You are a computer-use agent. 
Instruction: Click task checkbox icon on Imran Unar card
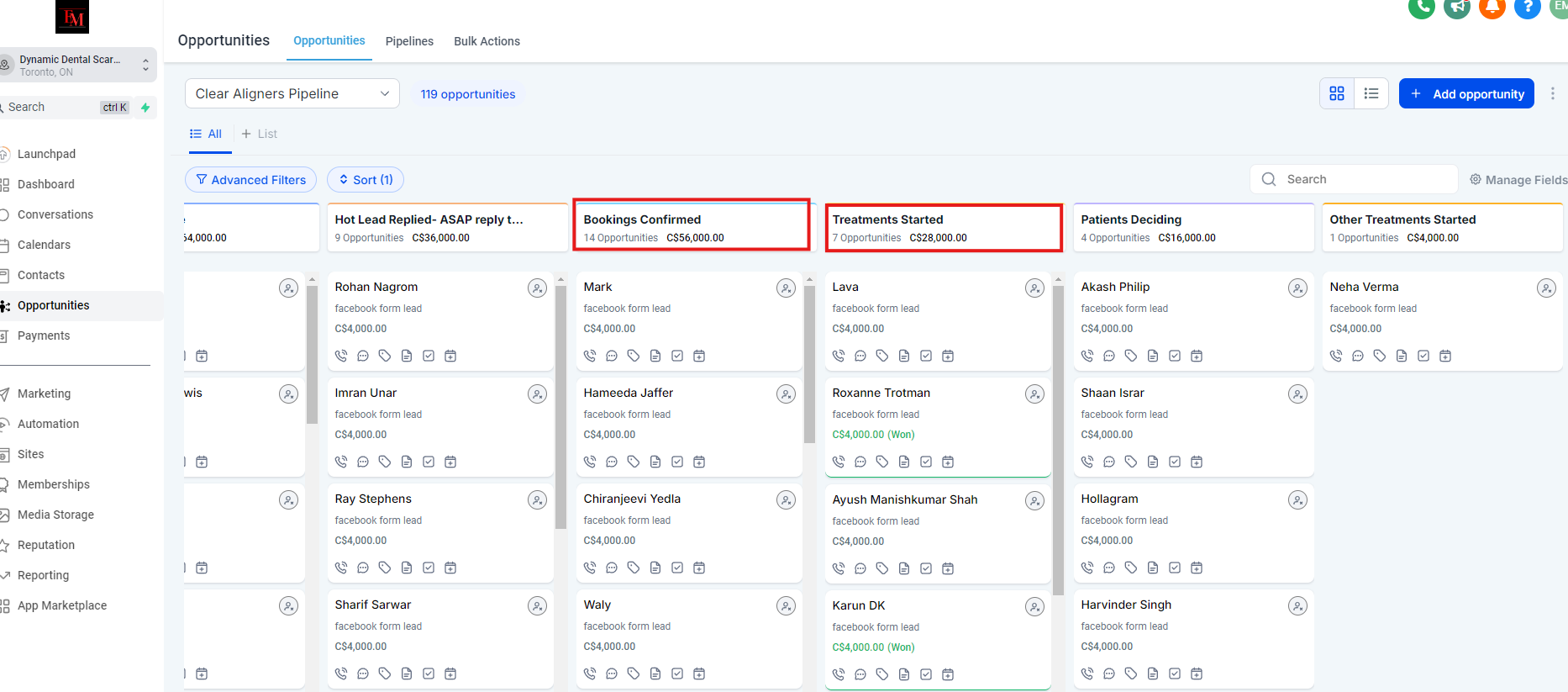point(429,462)
